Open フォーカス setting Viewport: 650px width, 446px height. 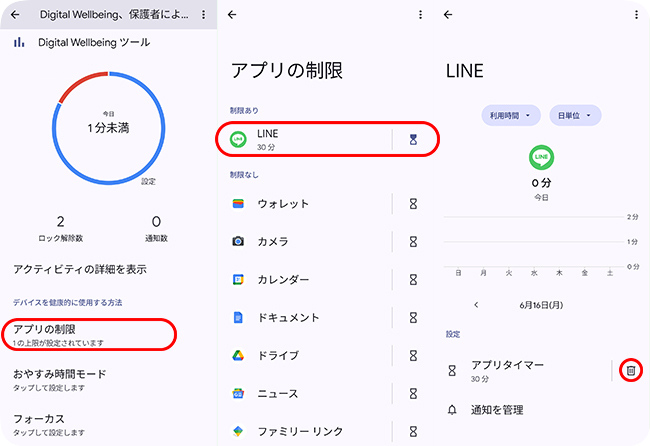[49, 424]
